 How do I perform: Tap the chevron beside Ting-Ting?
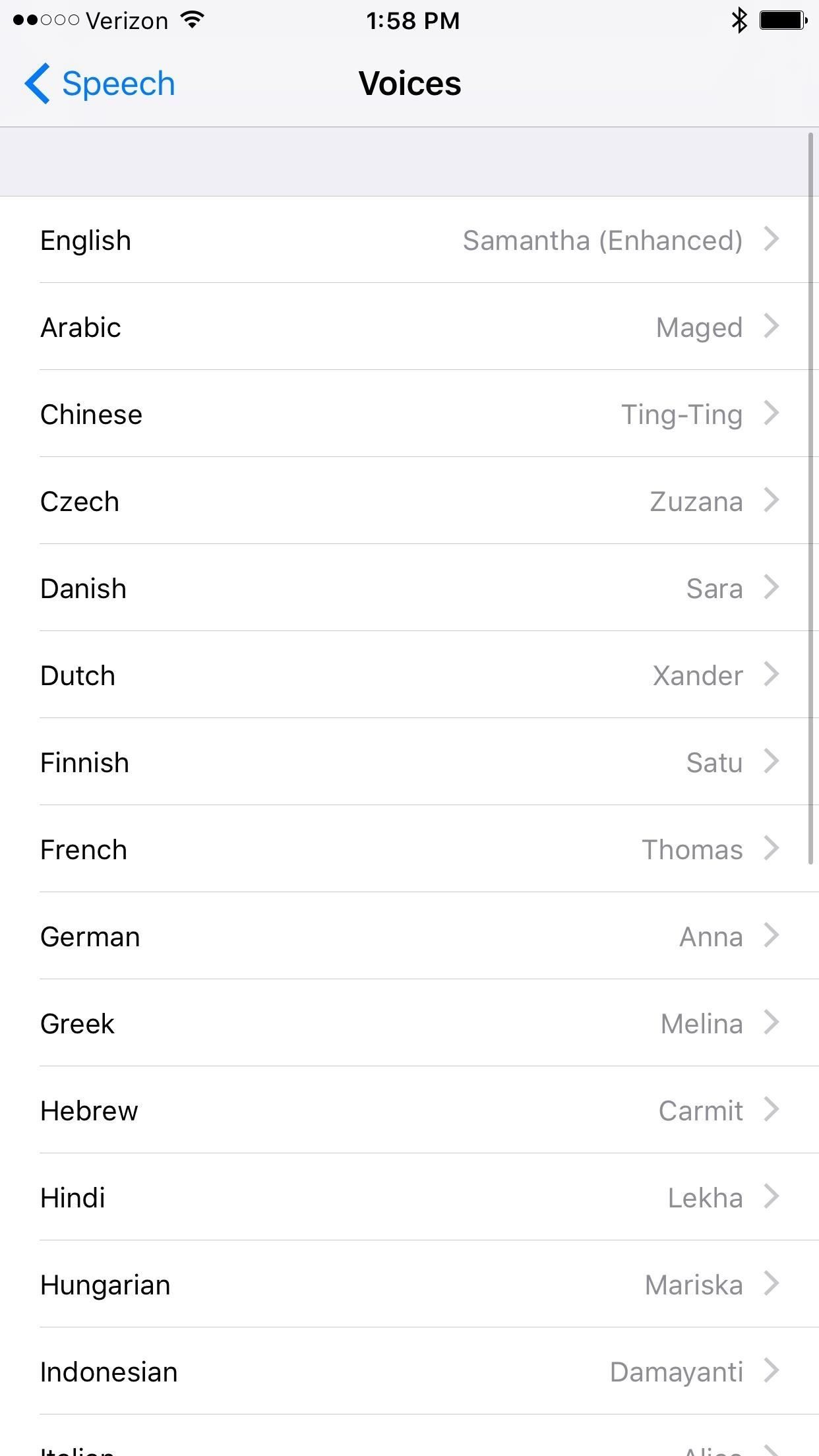pyautogui.click(x=772, y=413)
